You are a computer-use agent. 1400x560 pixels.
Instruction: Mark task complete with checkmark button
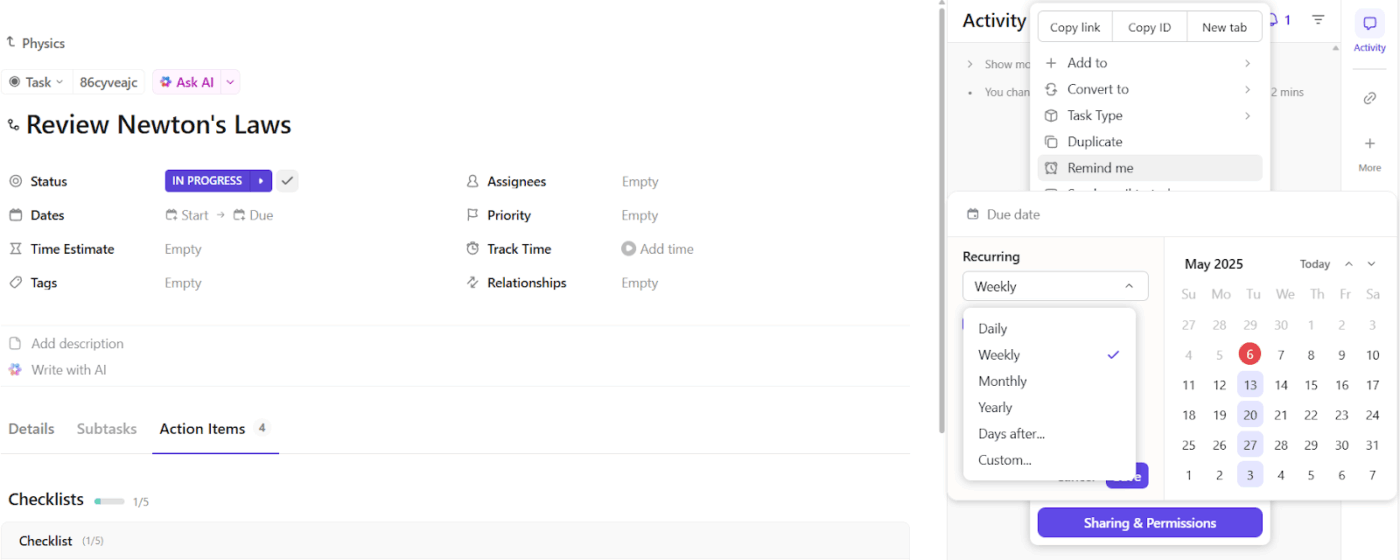tap(287, 181)
